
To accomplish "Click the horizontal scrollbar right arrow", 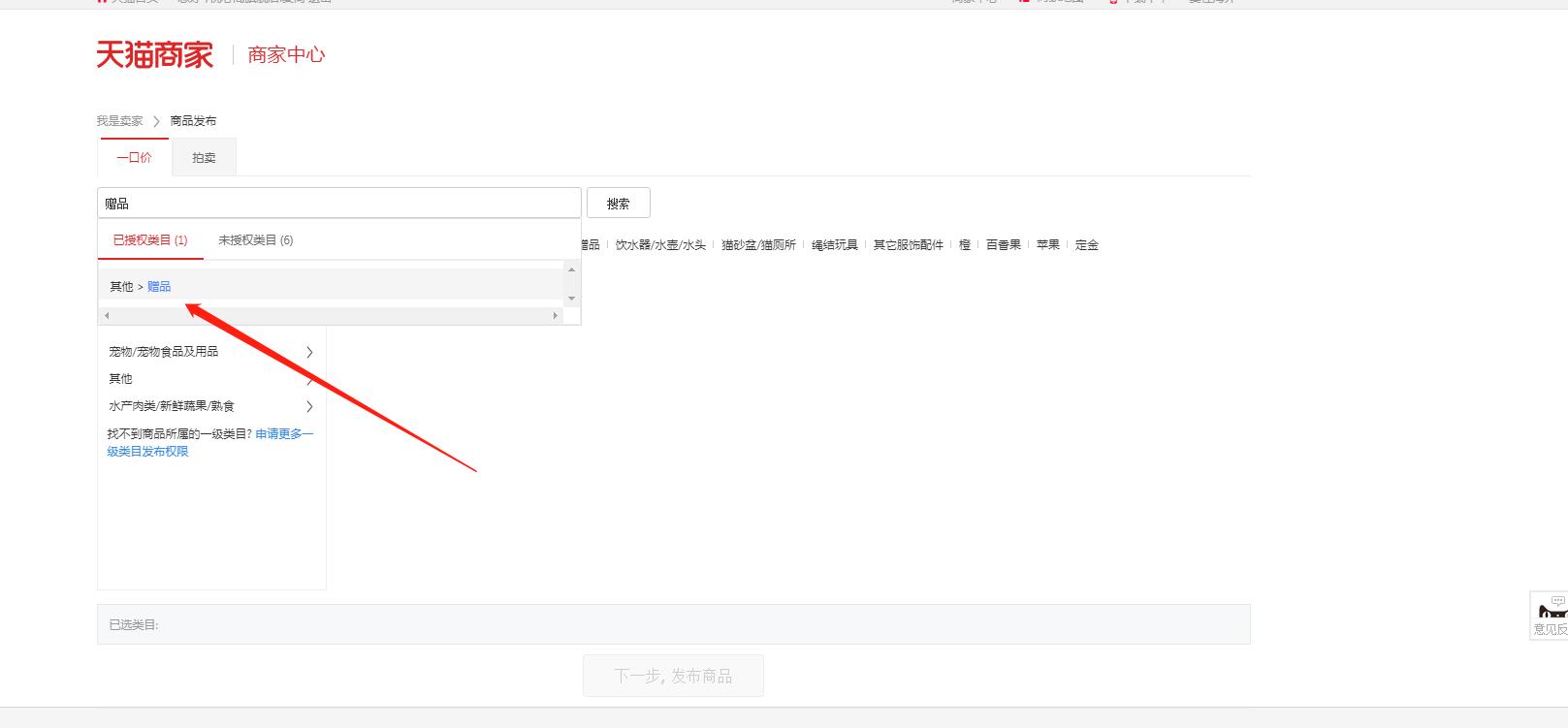I will [x=556, y=316].
